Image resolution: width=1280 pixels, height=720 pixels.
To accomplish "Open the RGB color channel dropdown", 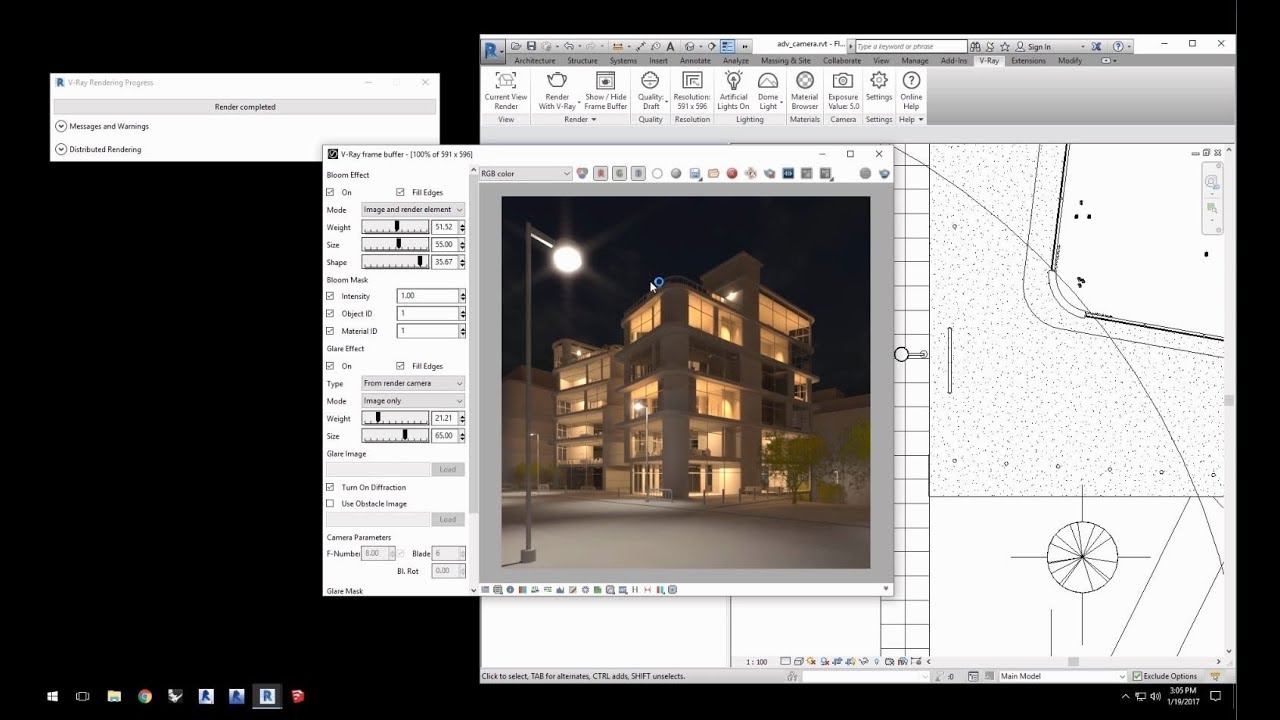I will point(525,173).
